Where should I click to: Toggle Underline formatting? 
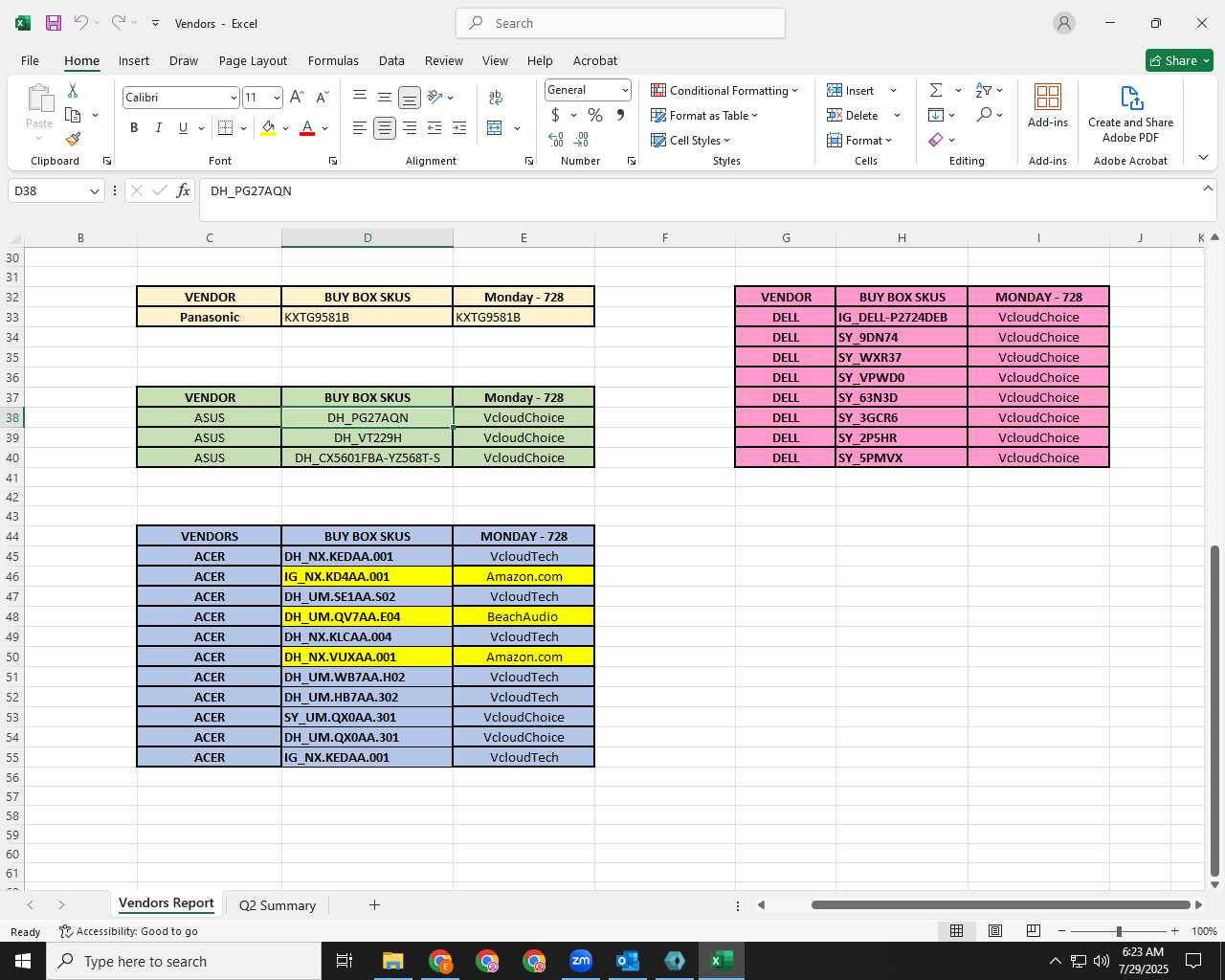pyautogui.click(x=183, y=127)
